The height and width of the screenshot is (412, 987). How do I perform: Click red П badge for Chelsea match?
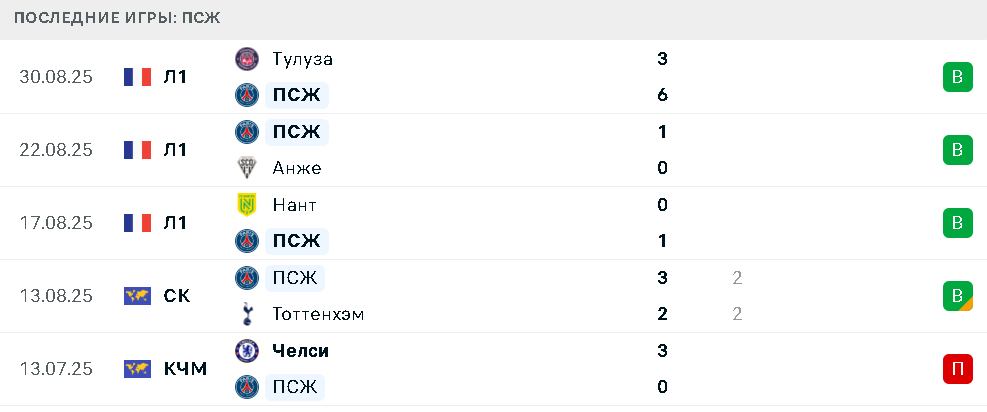(957, 369)
